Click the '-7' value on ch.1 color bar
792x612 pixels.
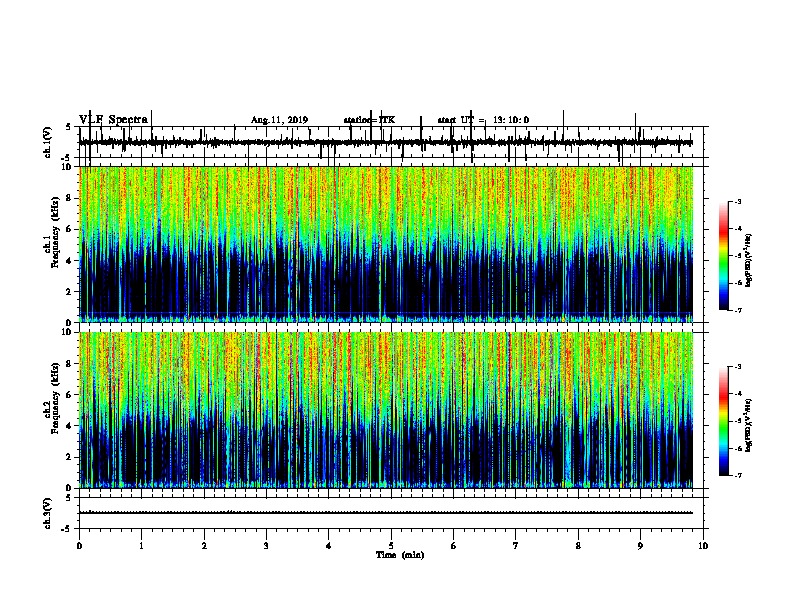pos(737,310)
